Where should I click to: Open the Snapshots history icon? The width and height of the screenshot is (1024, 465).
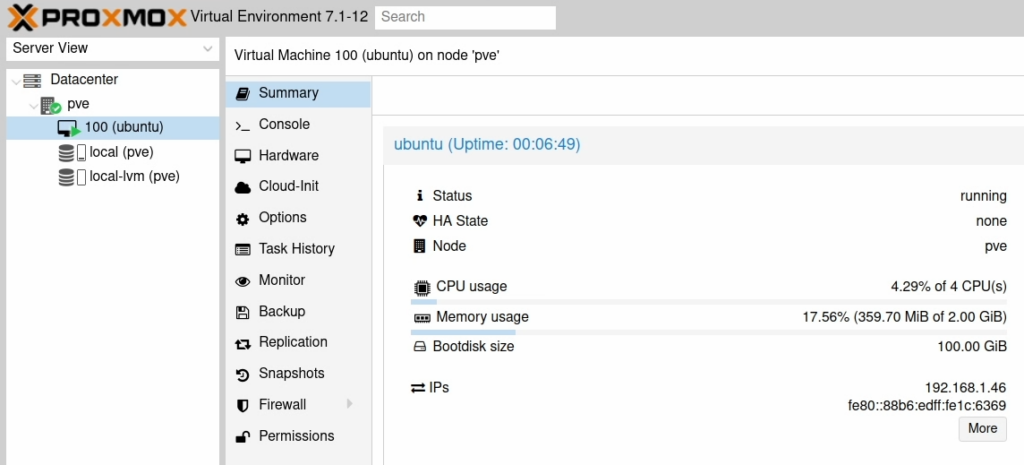(242, 375)
